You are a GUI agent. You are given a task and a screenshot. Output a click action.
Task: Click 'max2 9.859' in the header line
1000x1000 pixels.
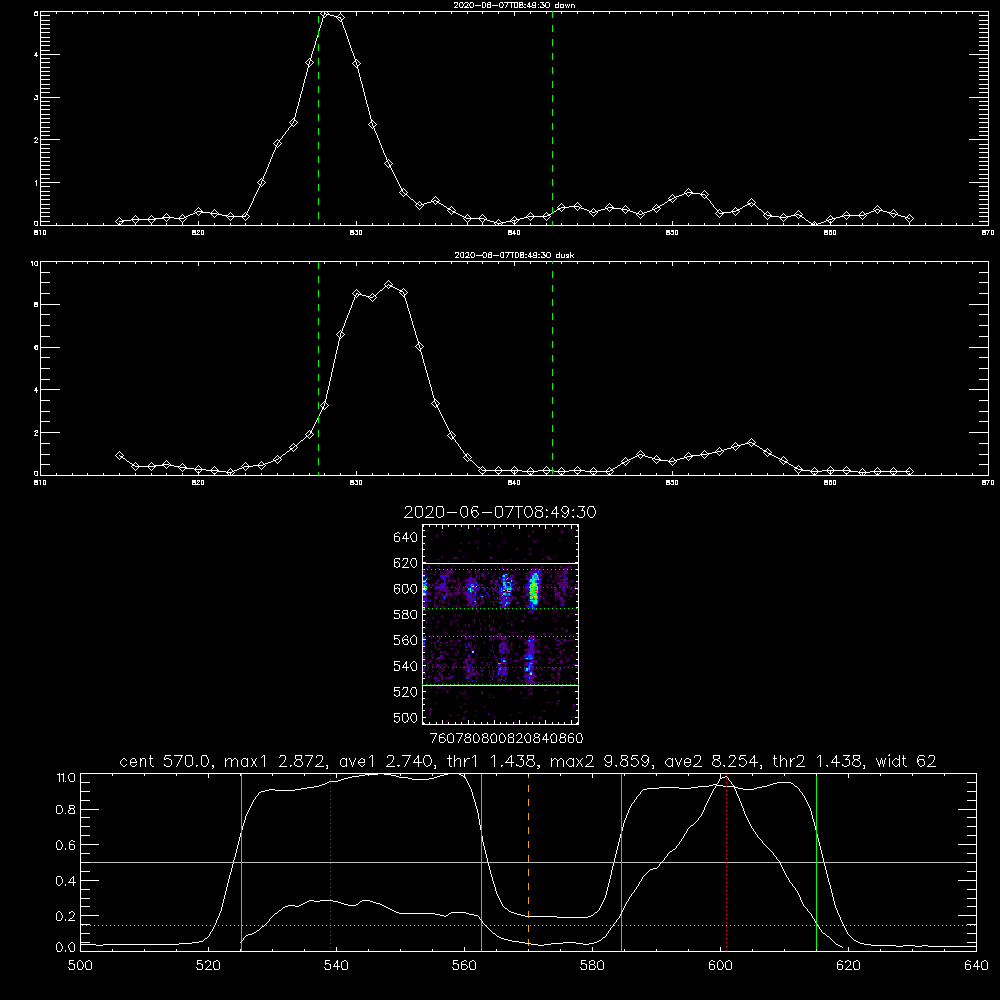[600, 761]
